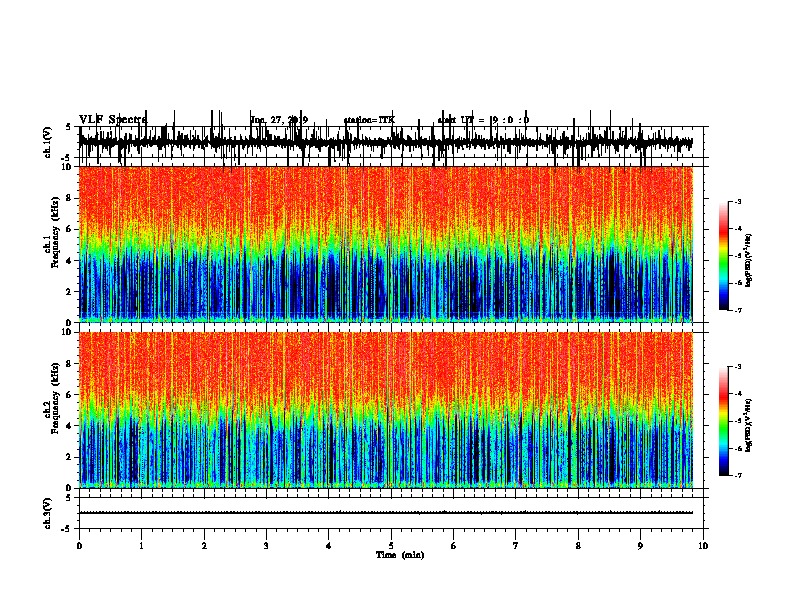Click the ch.2 spectrogram '2' kHz tick label
The image size is (792, 612).
coord(70,457)
